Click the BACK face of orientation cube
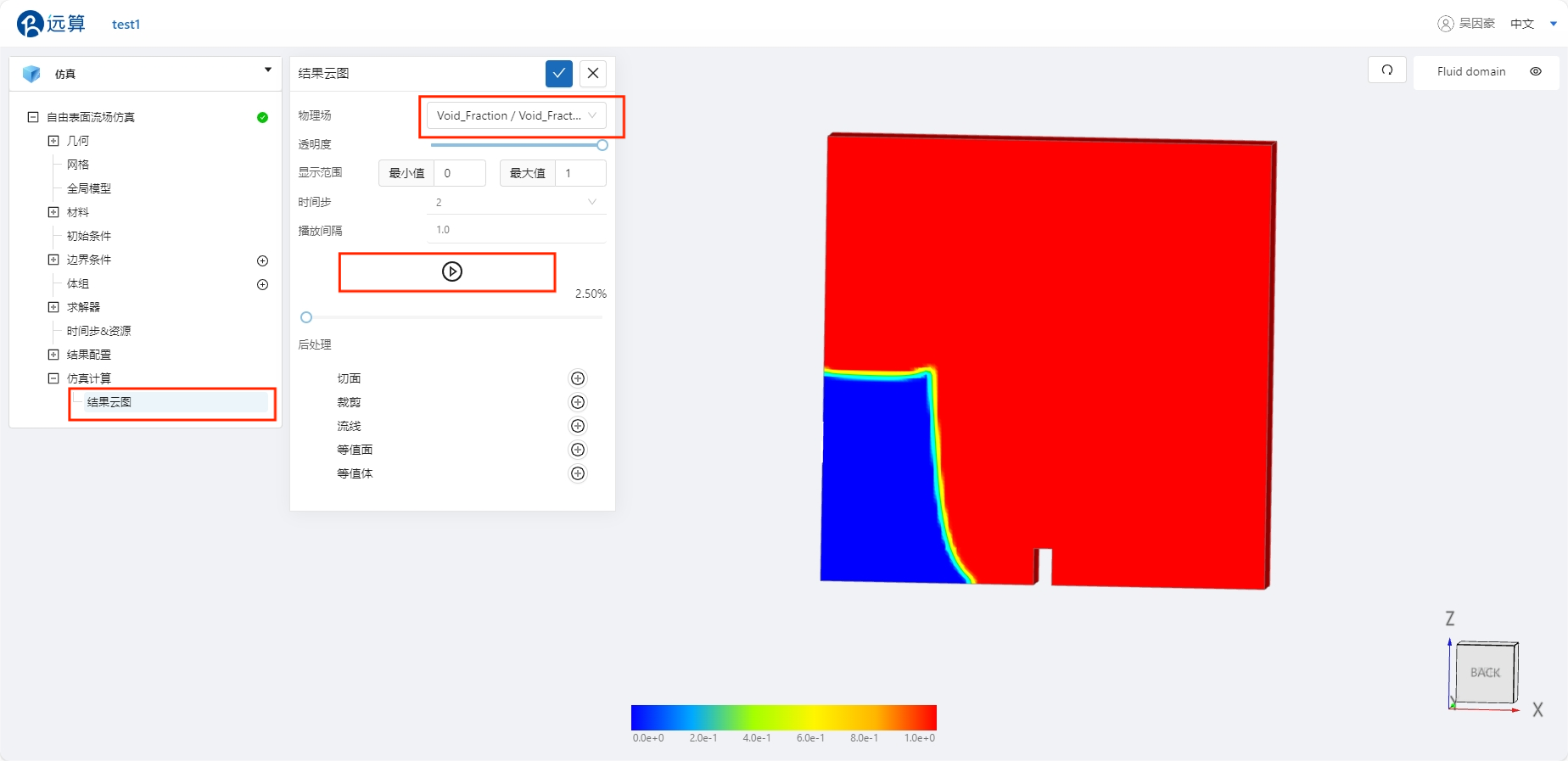The width and height of the screenshot is (1568, 761). pyautogui.click(x=1486, y=673)
